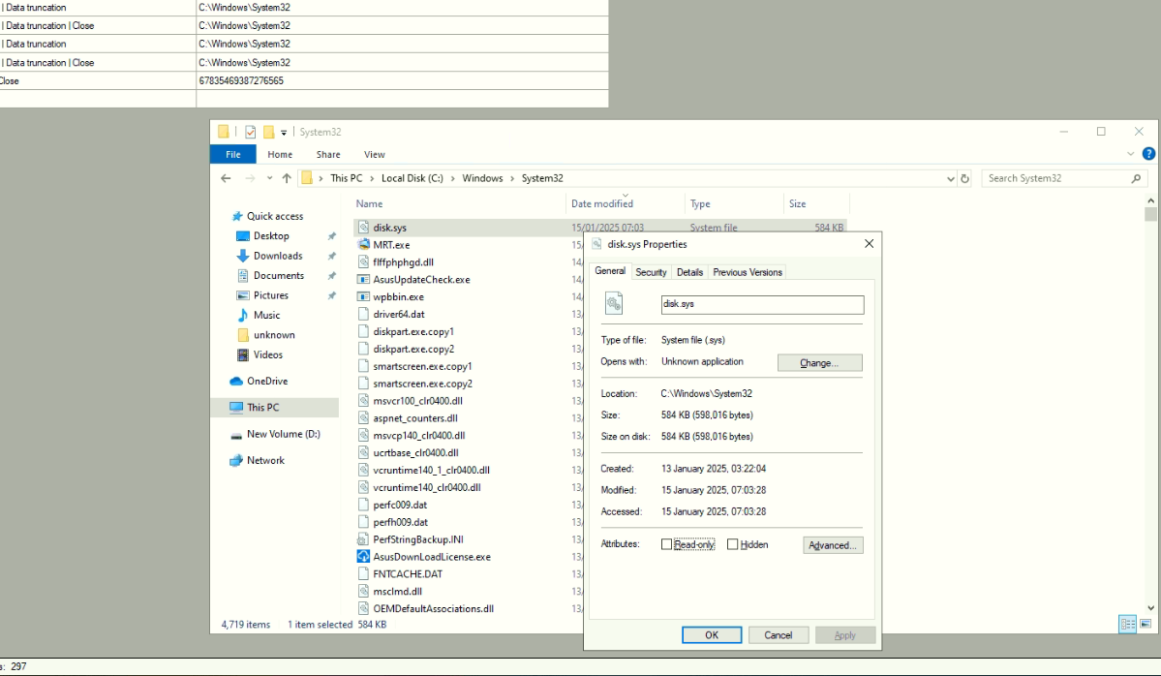Switch to details view button
The image size is (1161, 676).
coord(1128,624)
